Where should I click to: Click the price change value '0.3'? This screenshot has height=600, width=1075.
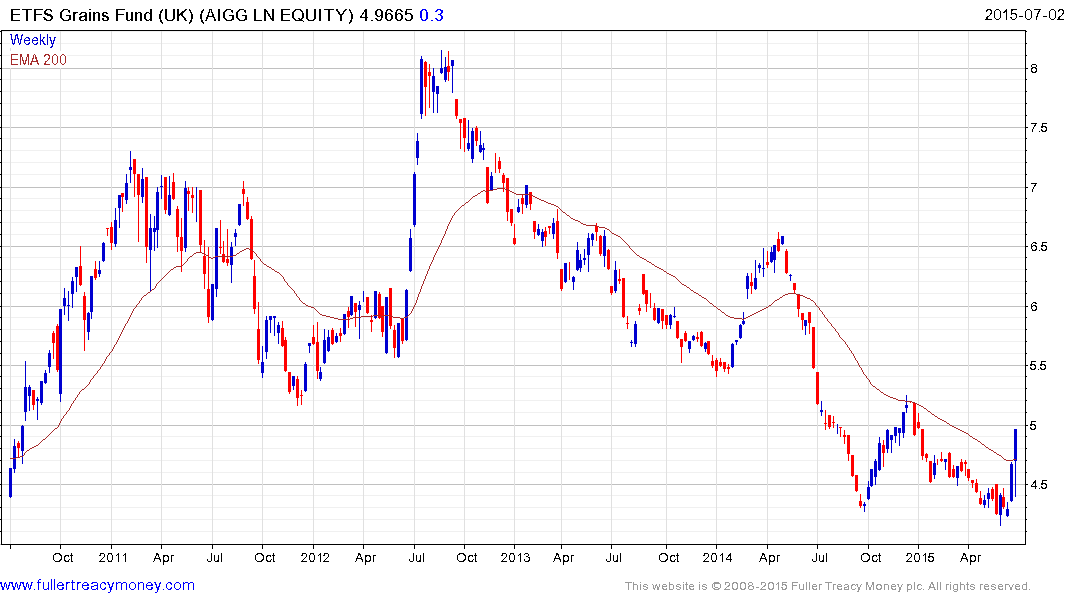click(431, 15)
